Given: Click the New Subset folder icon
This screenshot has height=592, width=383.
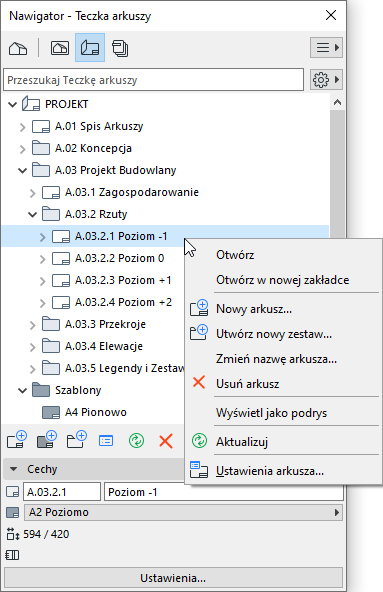Looking at the screenshot, I should 77,440.
